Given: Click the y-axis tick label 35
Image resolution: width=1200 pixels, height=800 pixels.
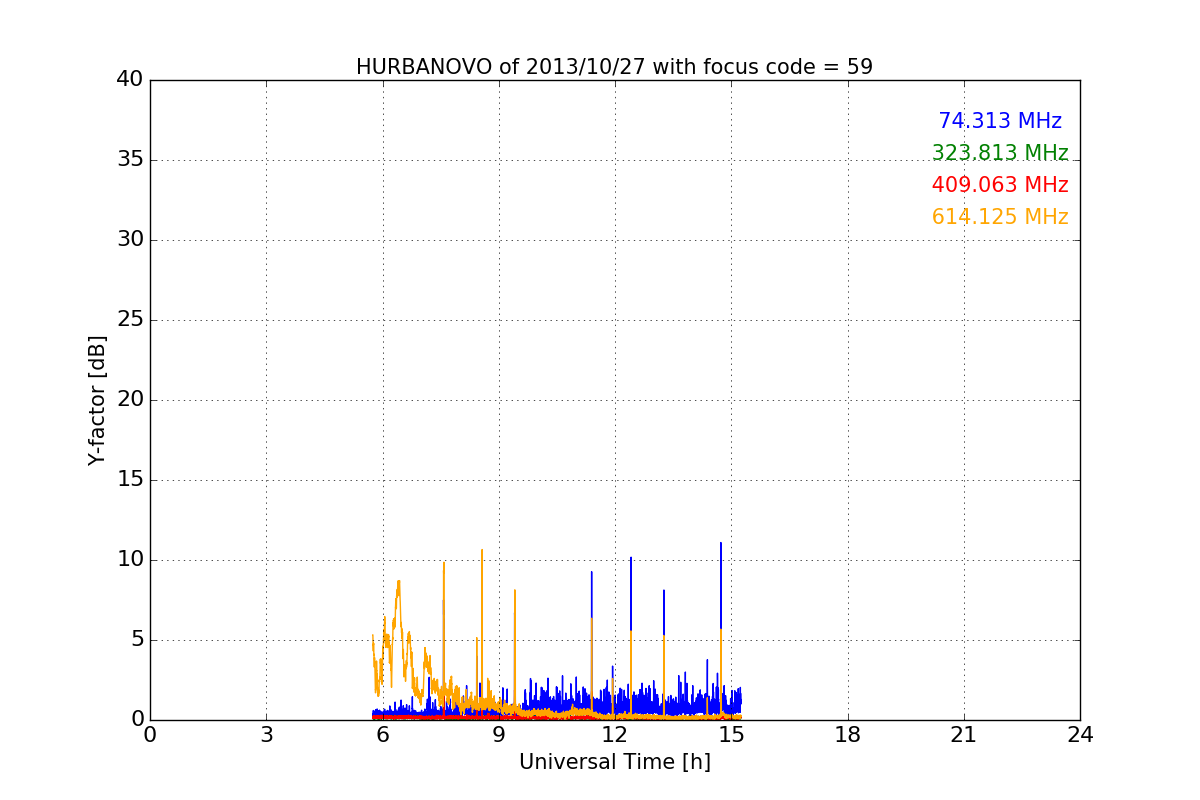Looking at the screenshot, I should [x=130, y=160].
